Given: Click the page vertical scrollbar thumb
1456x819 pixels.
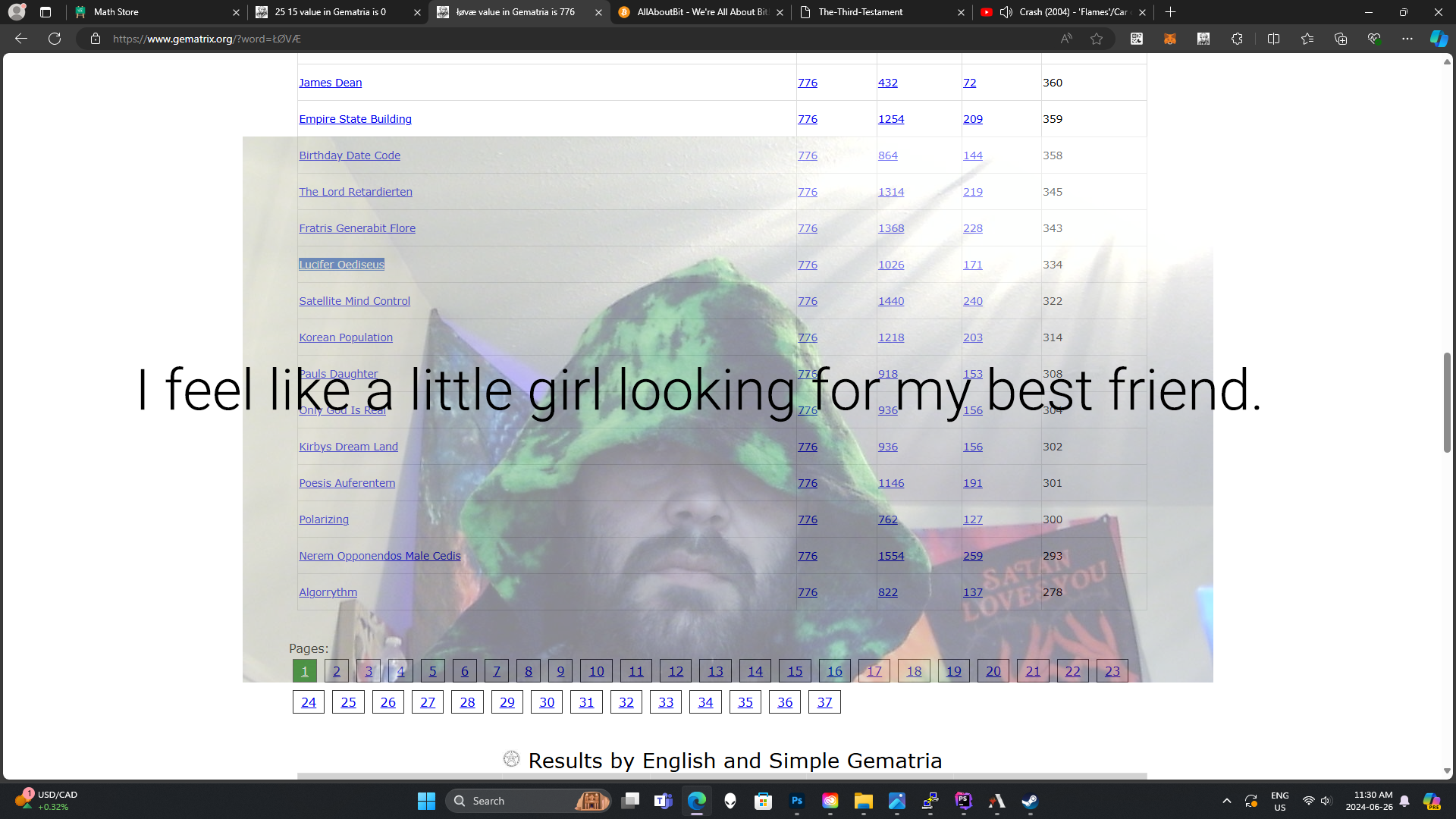Looking at the screenshot, I should click(1447, 402).
